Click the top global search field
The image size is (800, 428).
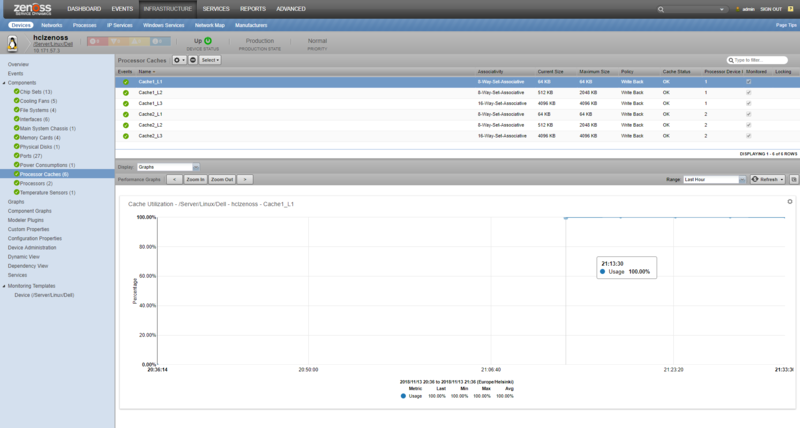pyautogui.click(x=691, y=9)
